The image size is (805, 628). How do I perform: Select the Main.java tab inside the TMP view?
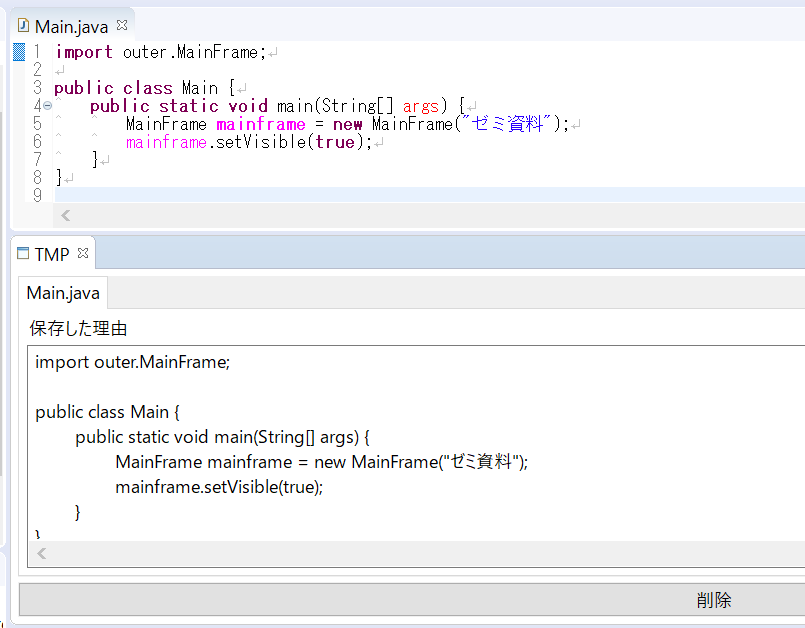[63, 293]
